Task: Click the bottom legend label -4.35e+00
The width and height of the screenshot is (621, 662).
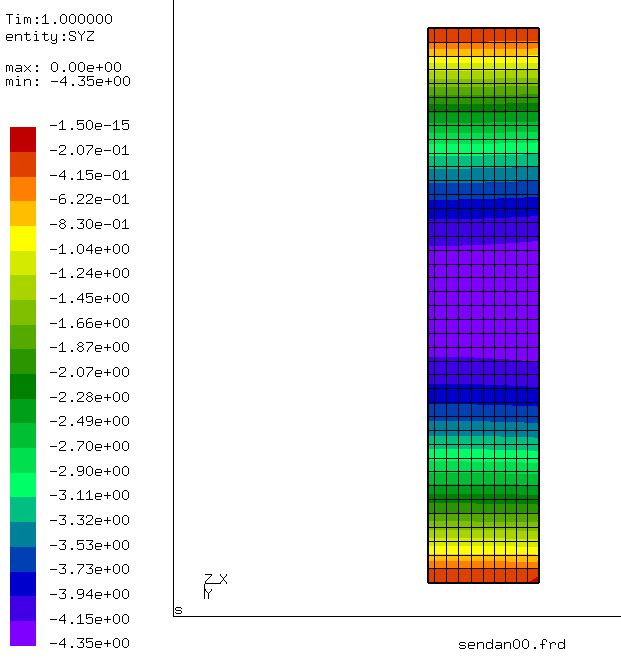Action: [89, 643]
